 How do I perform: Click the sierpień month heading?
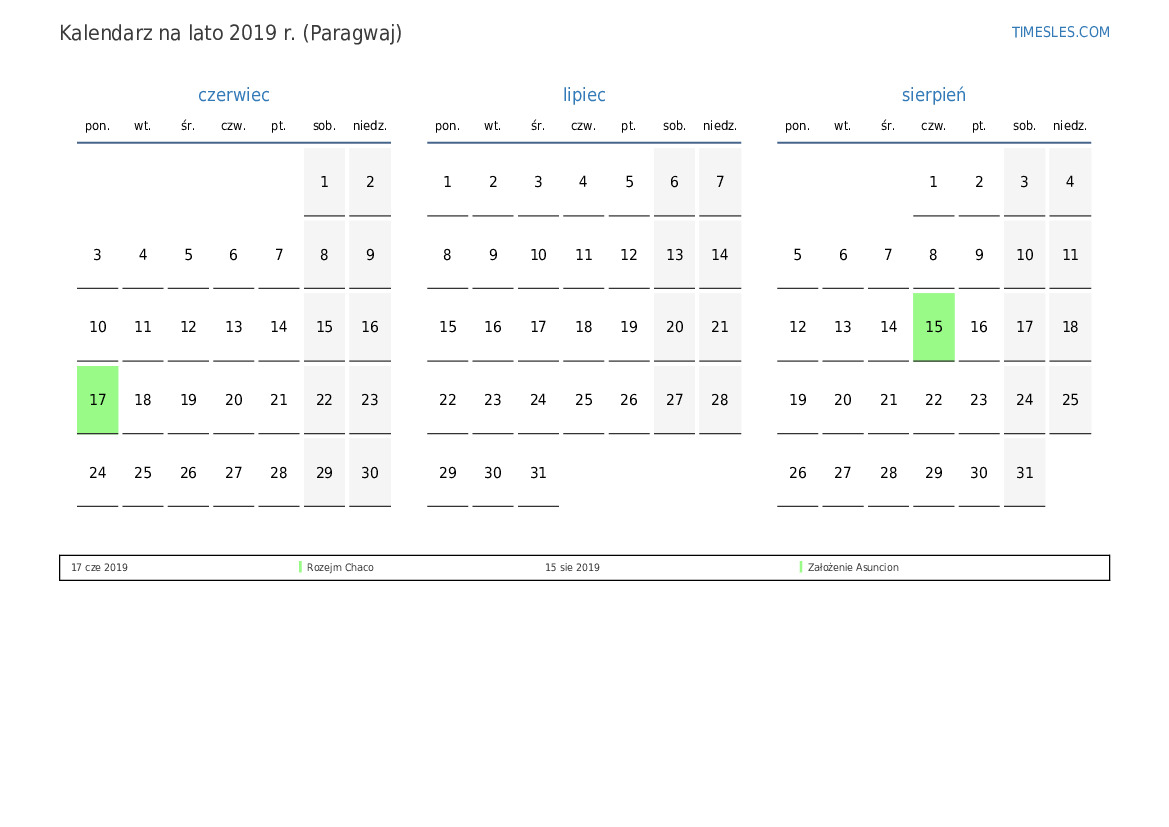coord(933,95)
